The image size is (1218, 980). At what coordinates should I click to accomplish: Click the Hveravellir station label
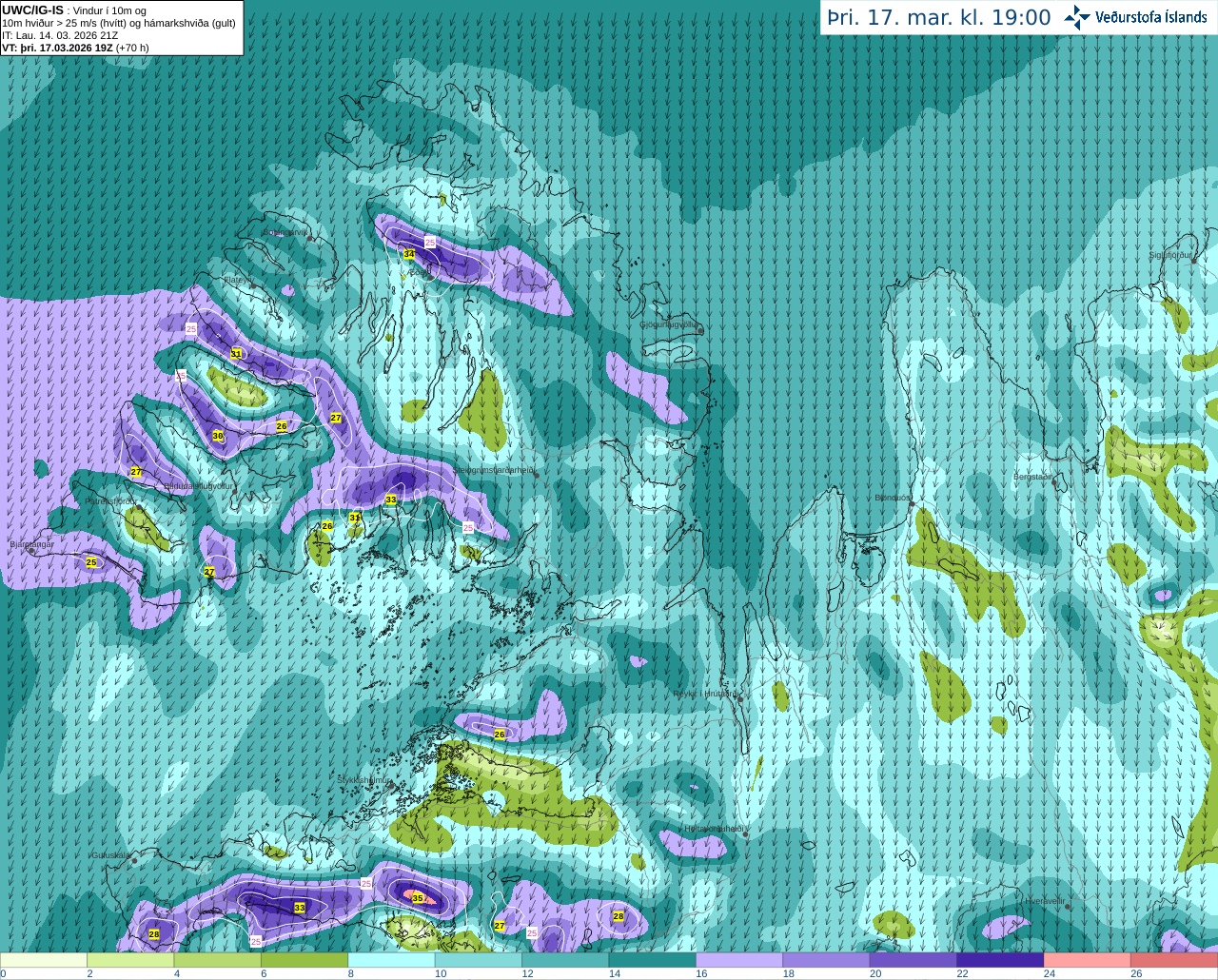[x=1044, y=901]
